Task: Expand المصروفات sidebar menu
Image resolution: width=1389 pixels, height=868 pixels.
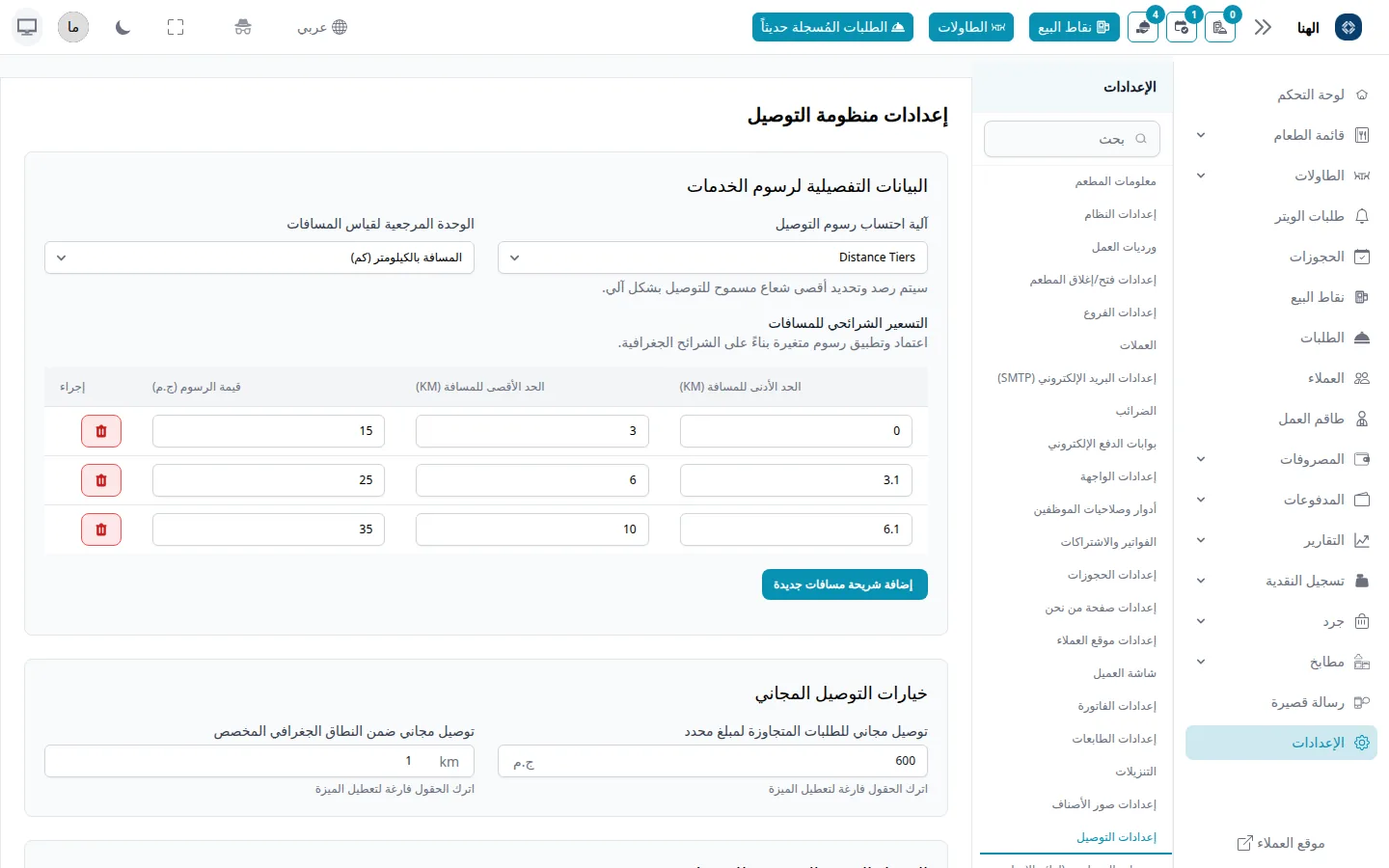Action: 1282,459
